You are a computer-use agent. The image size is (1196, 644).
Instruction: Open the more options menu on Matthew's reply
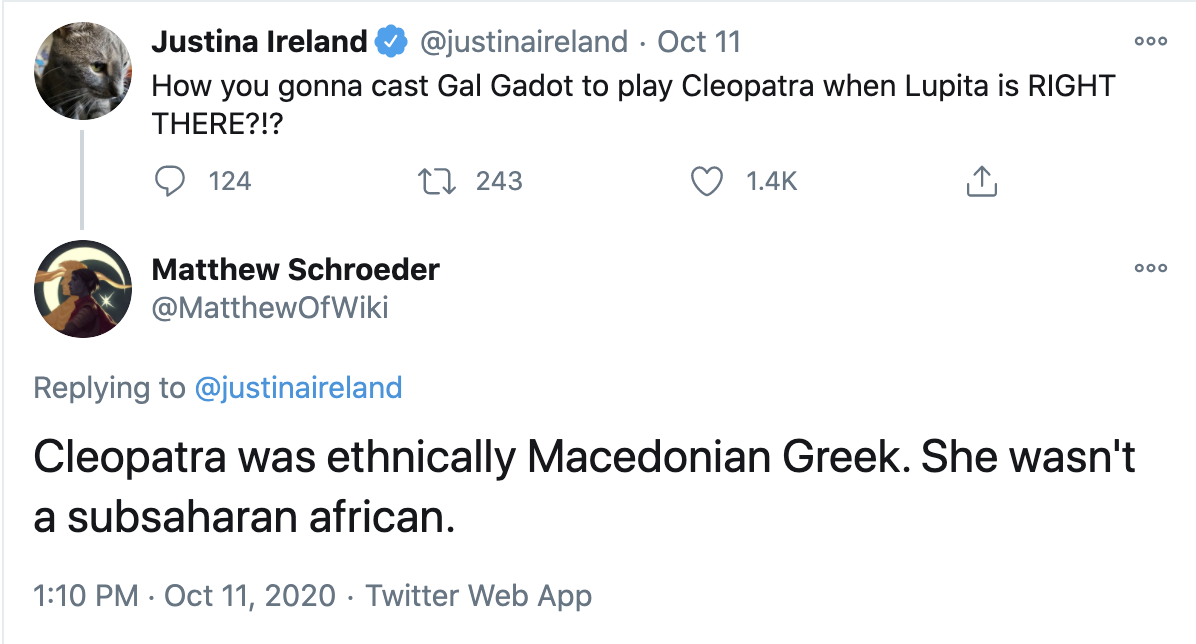click(1150, 269)
